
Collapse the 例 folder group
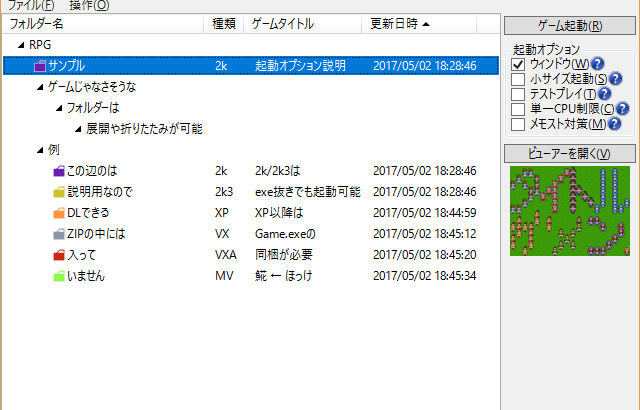pyautogui.click(x=40, y=151)
